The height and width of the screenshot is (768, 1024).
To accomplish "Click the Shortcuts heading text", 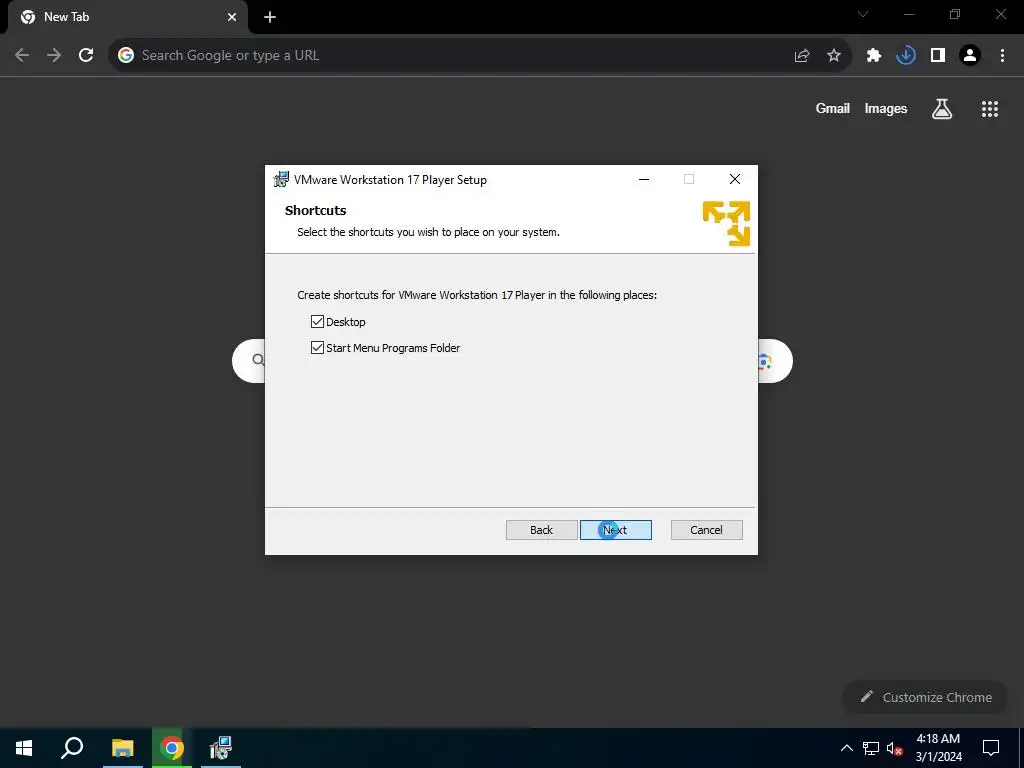I will 315,210.
